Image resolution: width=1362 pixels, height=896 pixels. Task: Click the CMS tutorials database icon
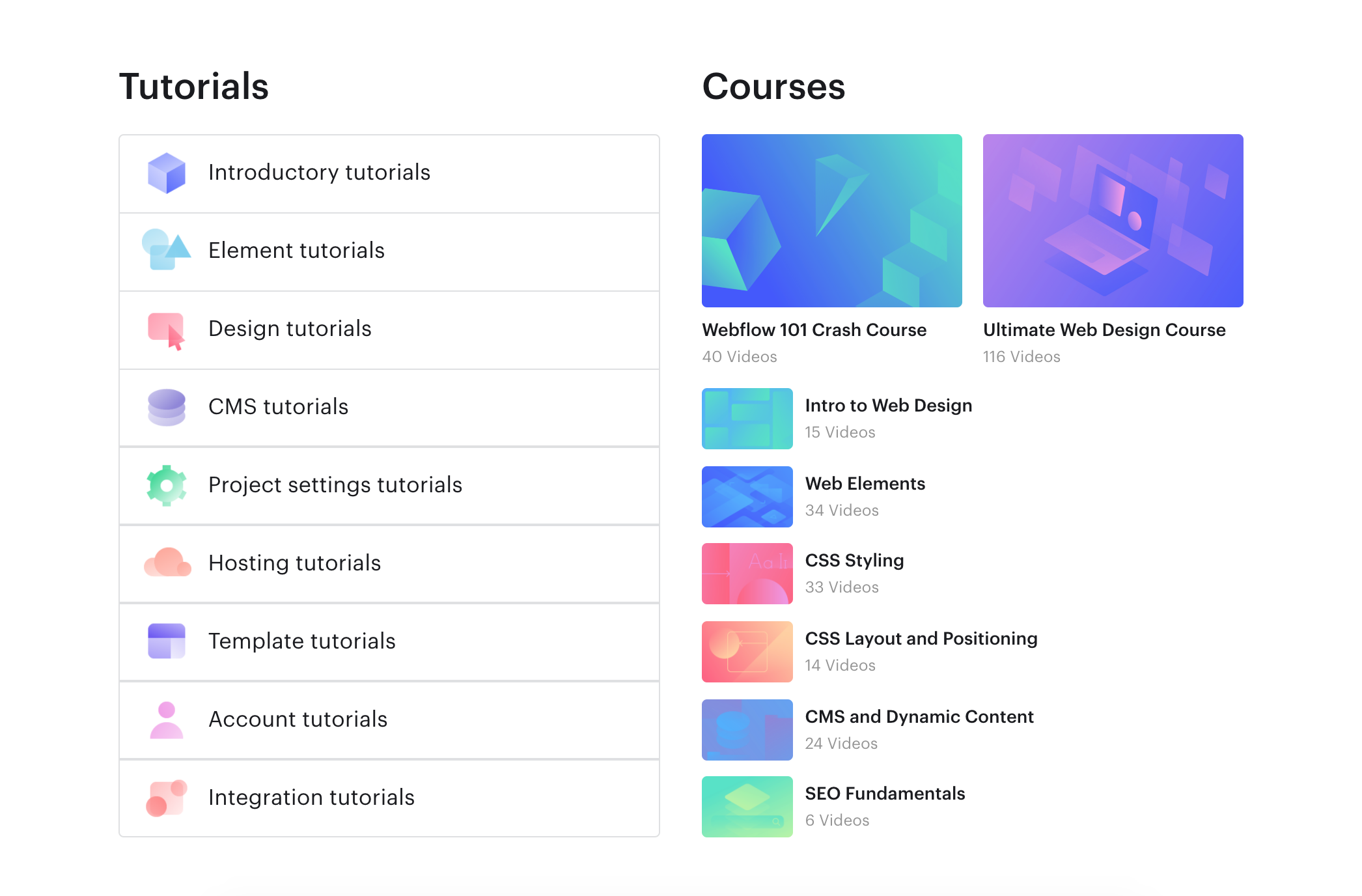(x=167, y=407)
